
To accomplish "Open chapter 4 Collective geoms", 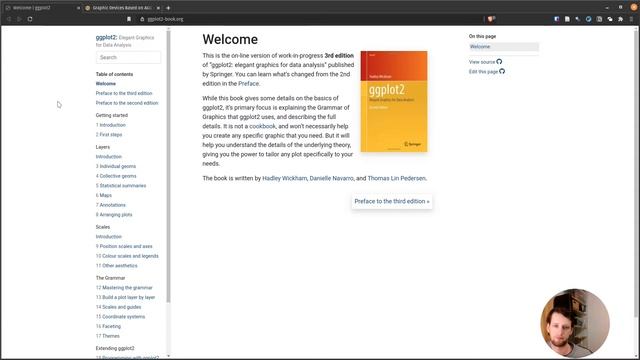I will tap(116, 176).
